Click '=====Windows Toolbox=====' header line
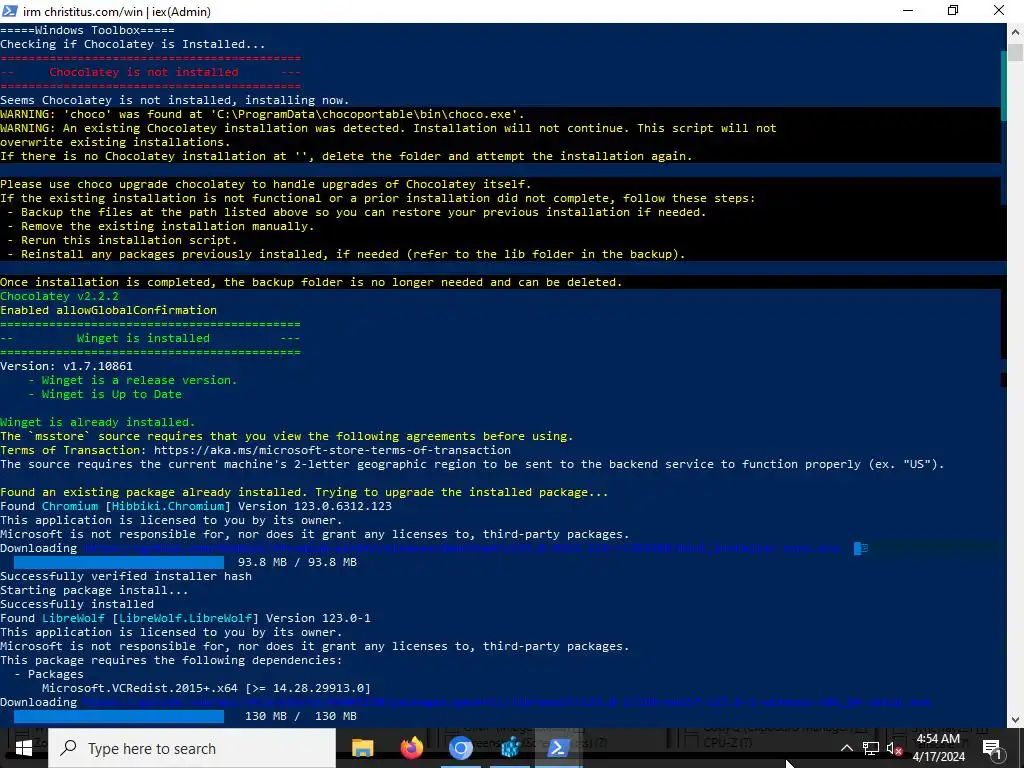The image size is (1024, 768). 88,30
